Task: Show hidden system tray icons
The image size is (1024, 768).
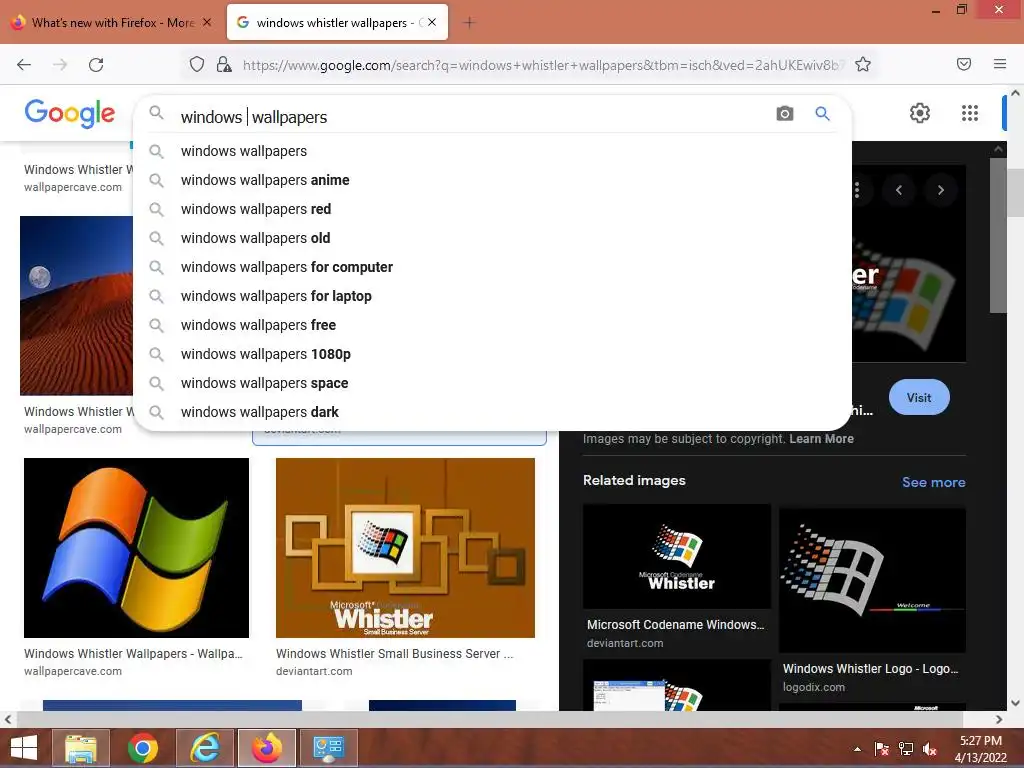Action: pos(857,749)
